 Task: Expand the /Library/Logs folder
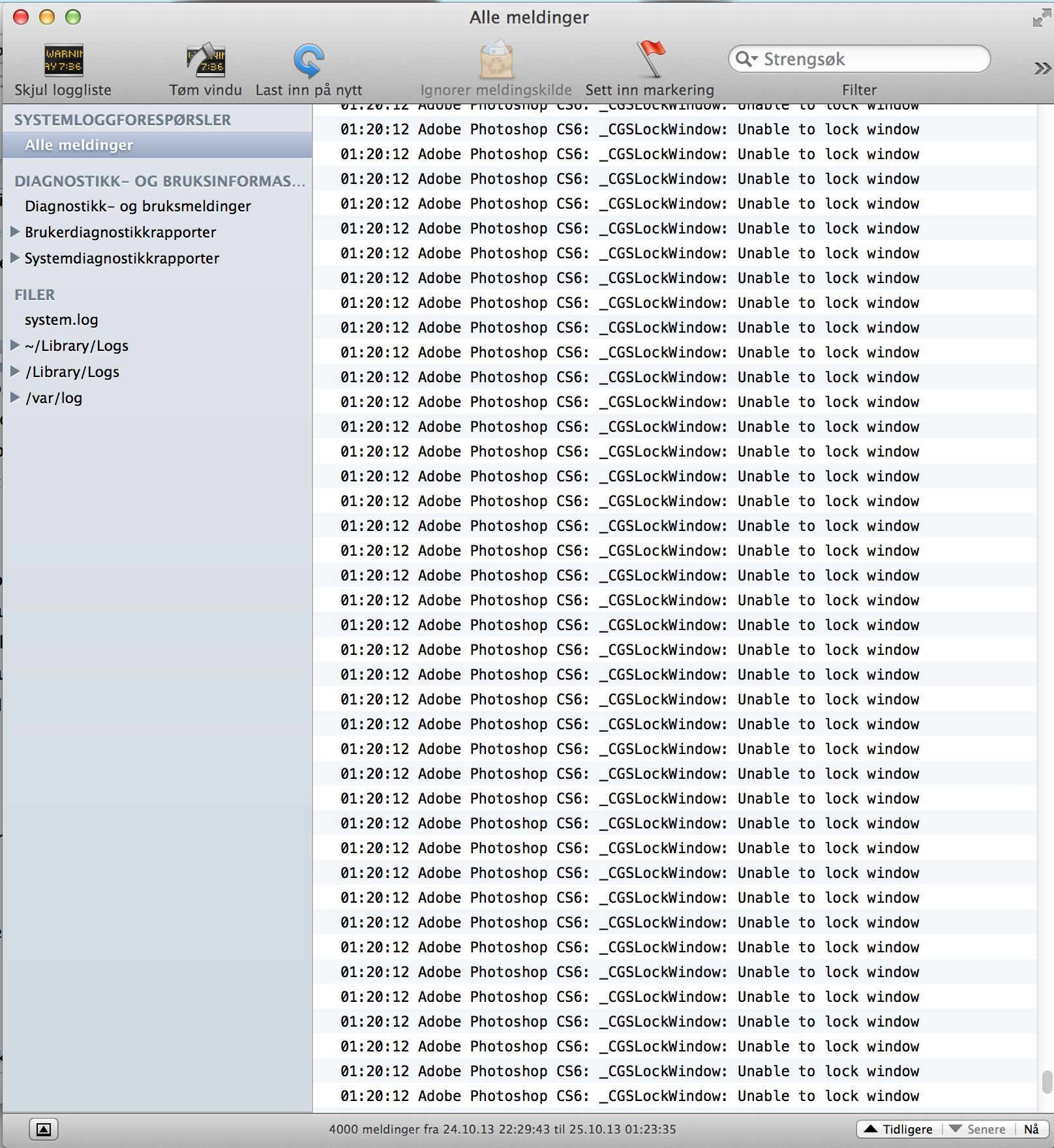coord(15,371)
